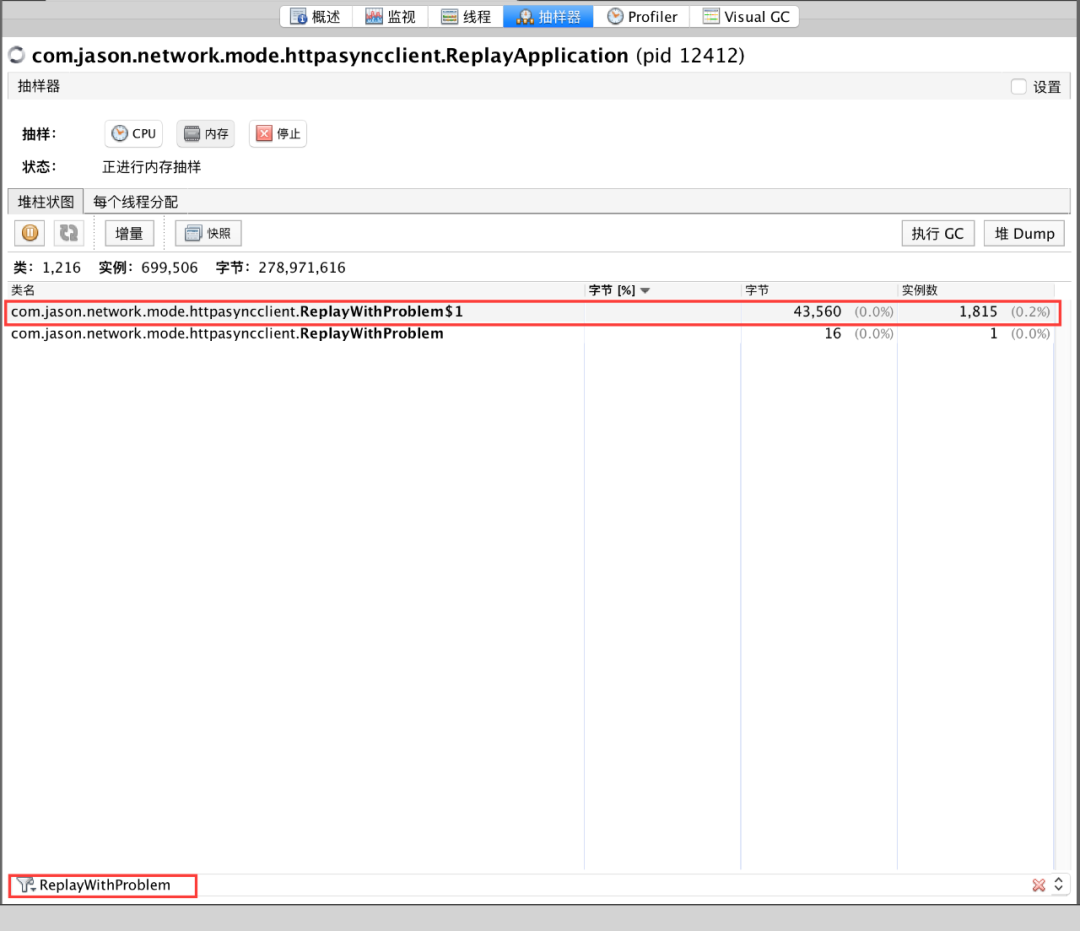
Task: Click the pause sampling results icon
Action: (30, 233)
